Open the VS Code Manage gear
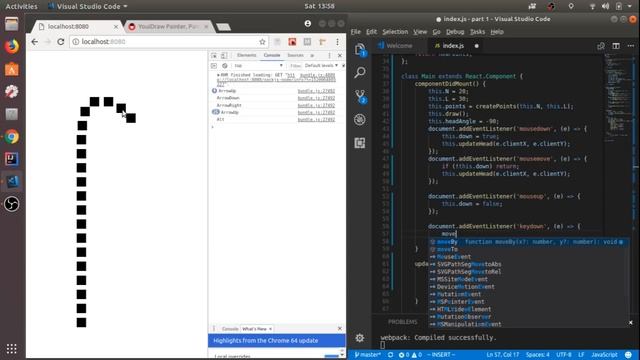This screenshot has width=640, height=360. [x=360, y=338]
